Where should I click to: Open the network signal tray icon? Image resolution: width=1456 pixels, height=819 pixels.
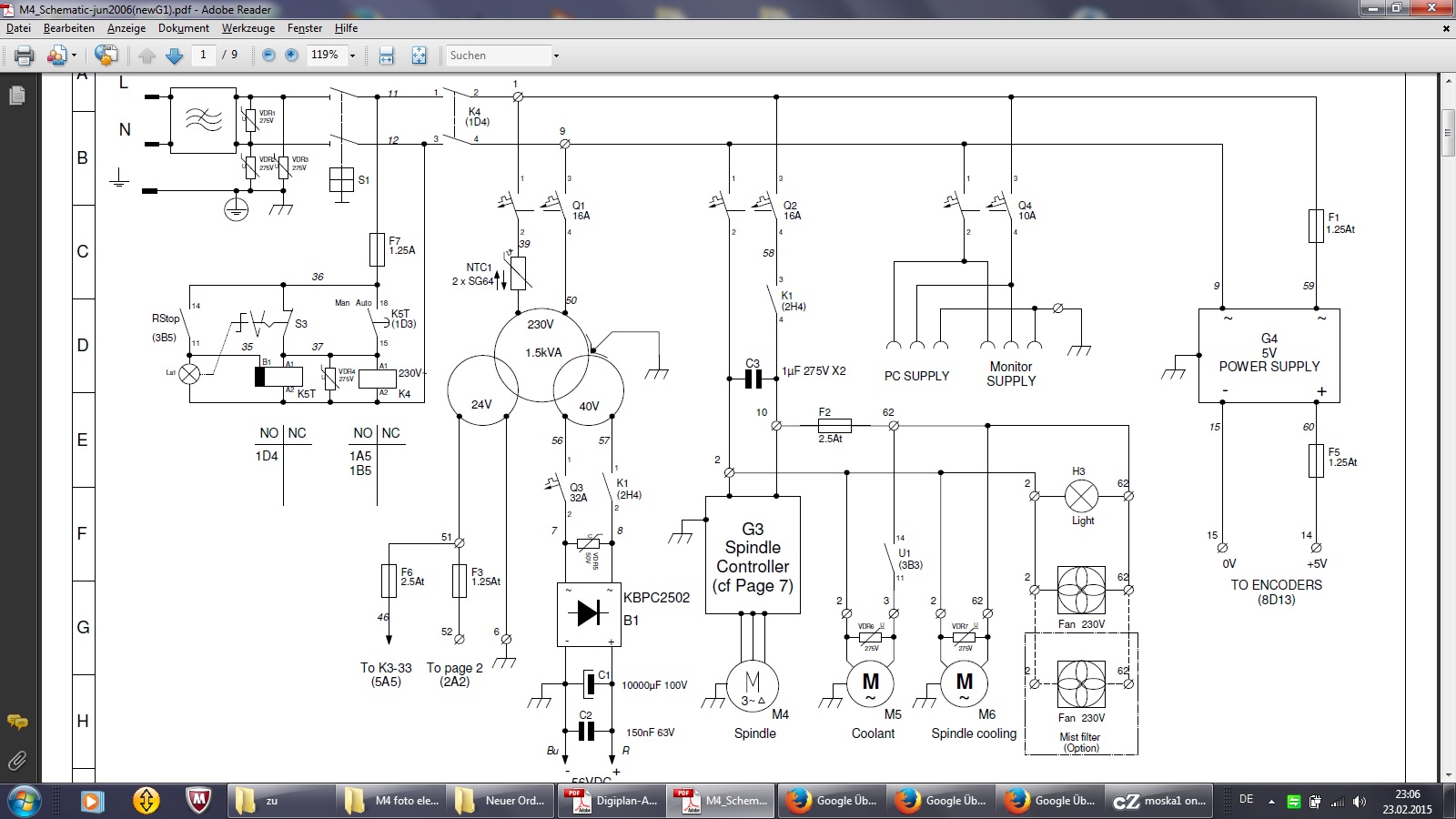1338,802
